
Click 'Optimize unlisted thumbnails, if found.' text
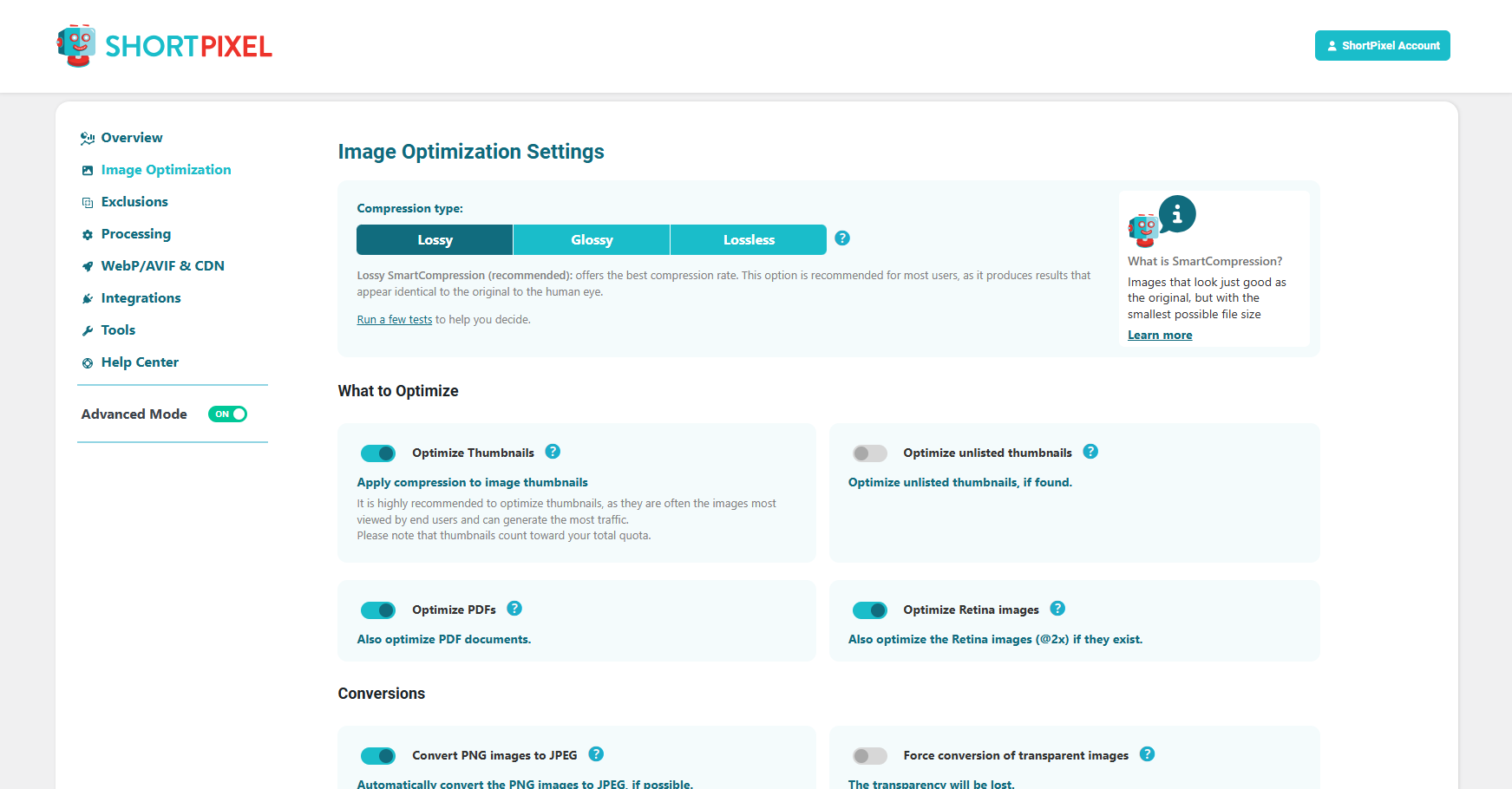click(x=960, y=483)
